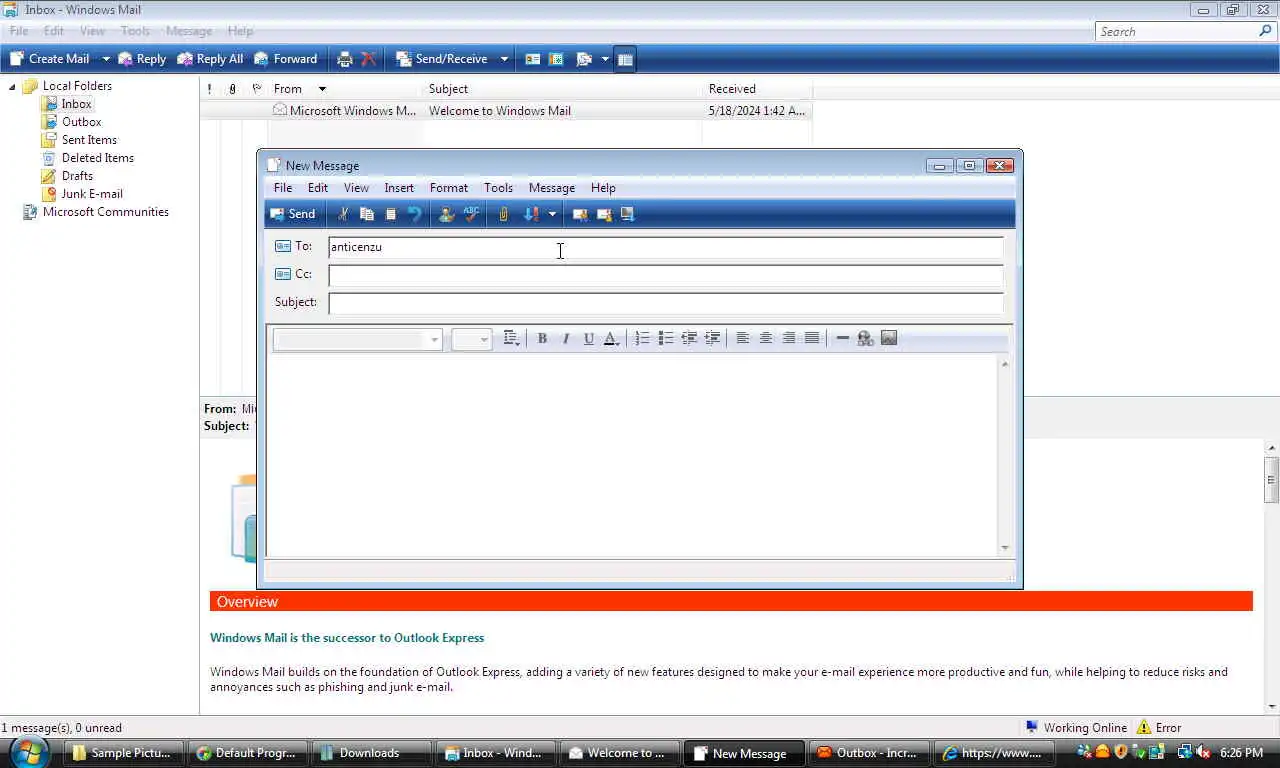The height and width of the screenshot is (768, 1280).
Task: Select the Drafts folder
Action: (x=77, y=176)
